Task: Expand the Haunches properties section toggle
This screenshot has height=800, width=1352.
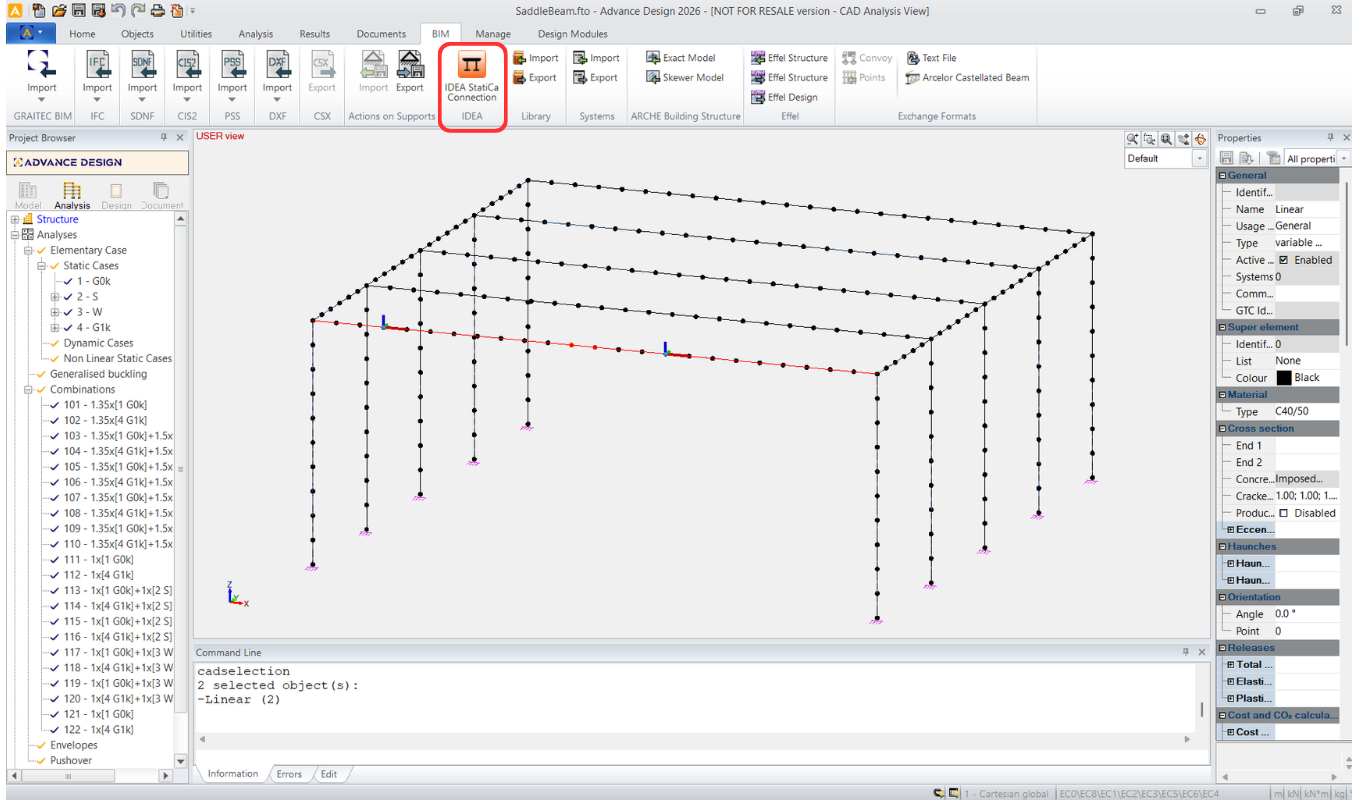Action: coord(1222,547)
